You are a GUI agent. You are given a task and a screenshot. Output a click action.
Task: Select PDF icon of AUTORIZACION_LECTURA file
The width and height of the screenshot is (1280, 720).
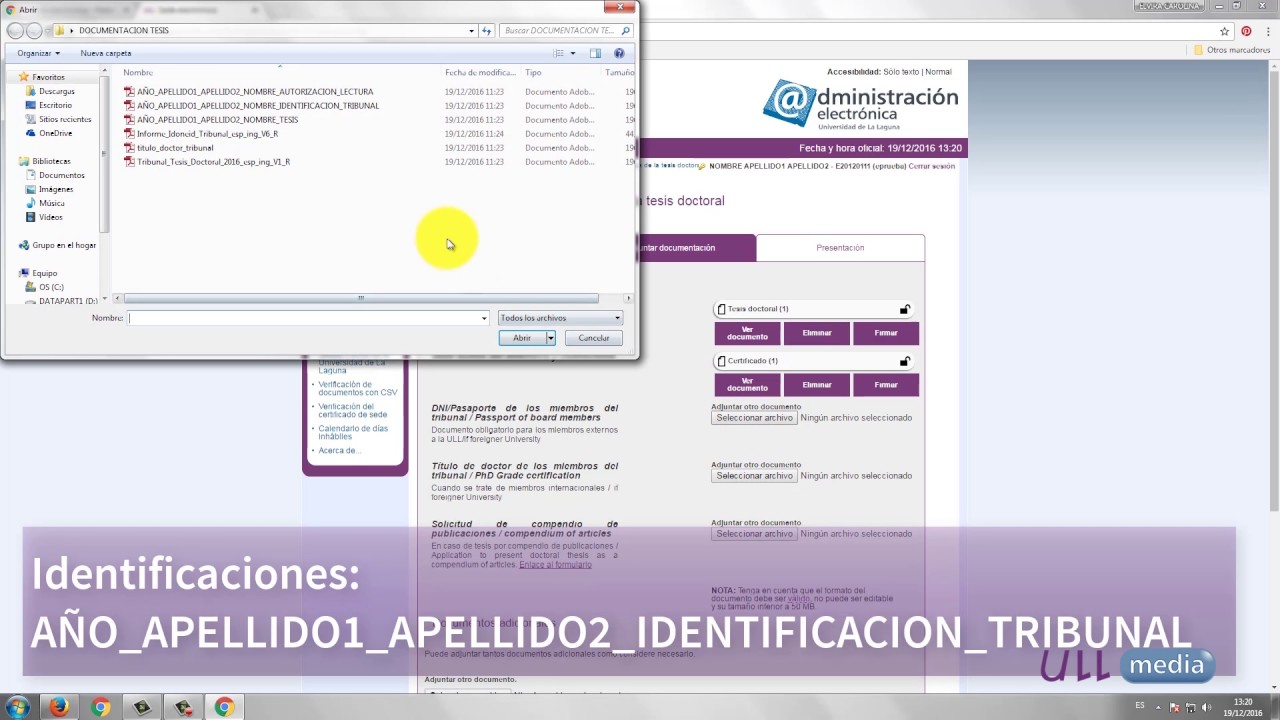pos(129,91)
